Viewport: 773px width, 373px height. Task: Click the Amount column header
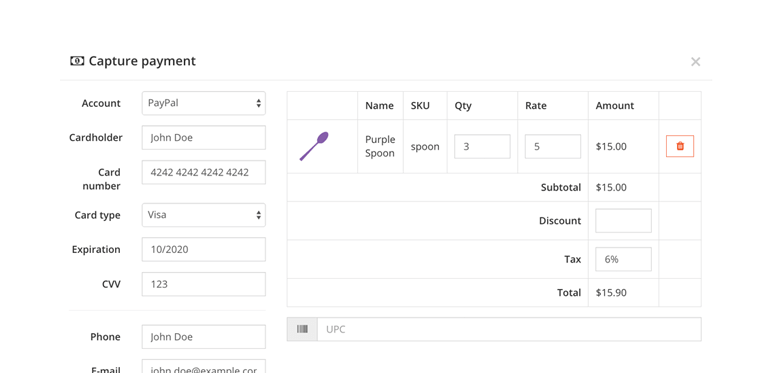coord(615,105)
